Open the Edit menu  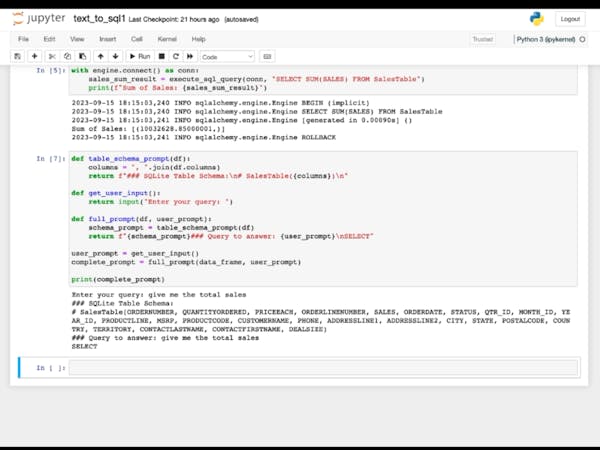[49, 39]
